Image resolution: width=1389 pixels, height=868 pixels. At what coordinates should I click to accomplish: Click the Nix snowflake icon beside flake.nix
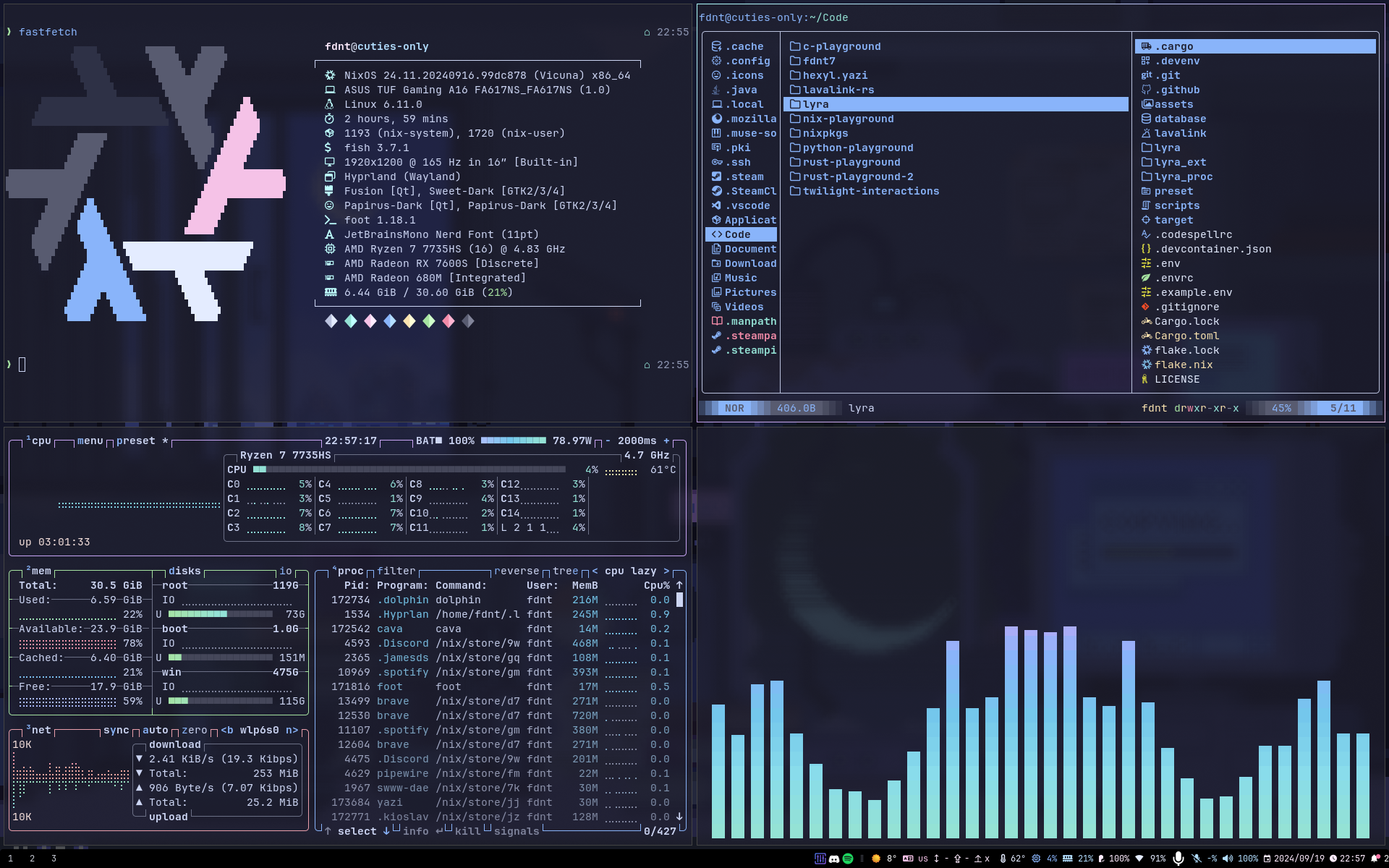1146,365
